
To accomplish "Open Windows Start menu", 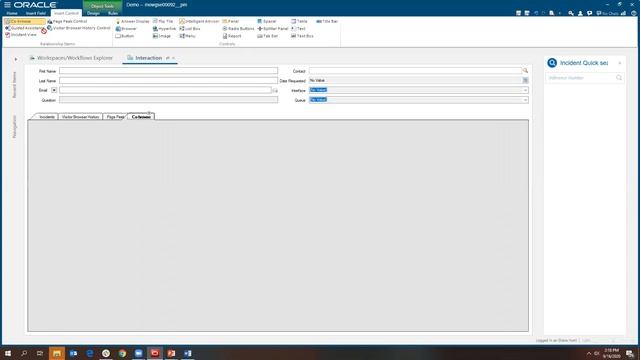I will click(7, 353).
